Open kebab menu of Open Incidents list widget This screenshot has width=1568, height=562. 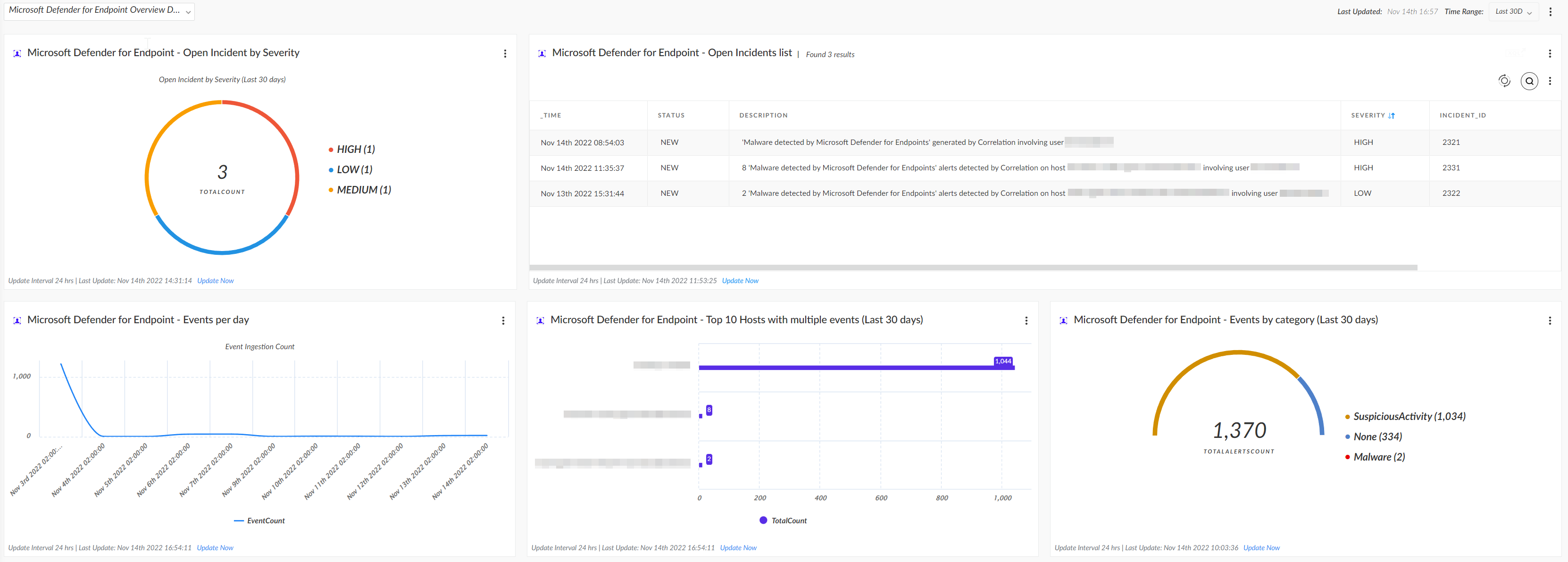tap(1550, 54)
